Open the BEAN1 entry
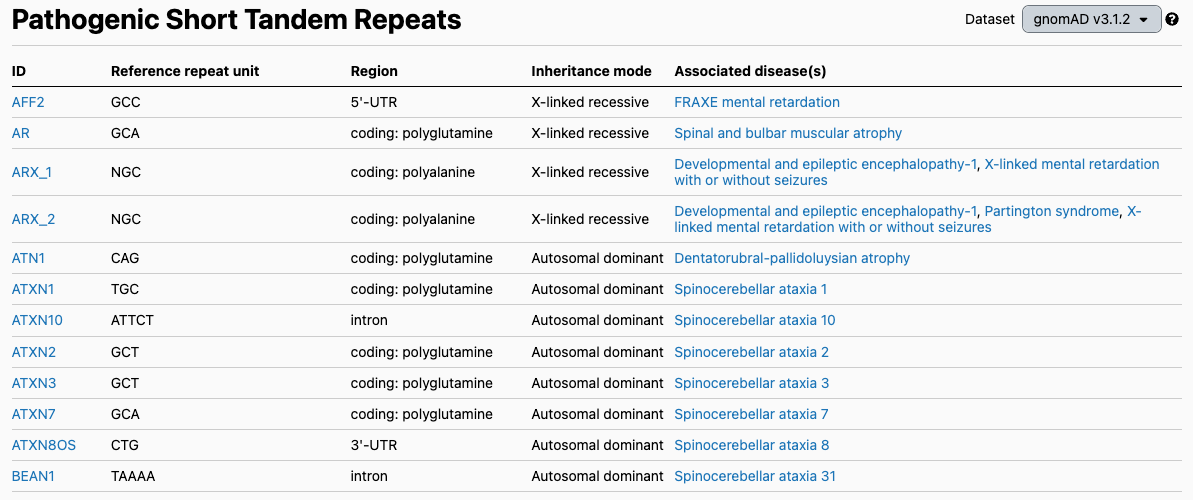Image resolution: width=1193 pixels, height=500 pixels. click(x=33, y=476)
